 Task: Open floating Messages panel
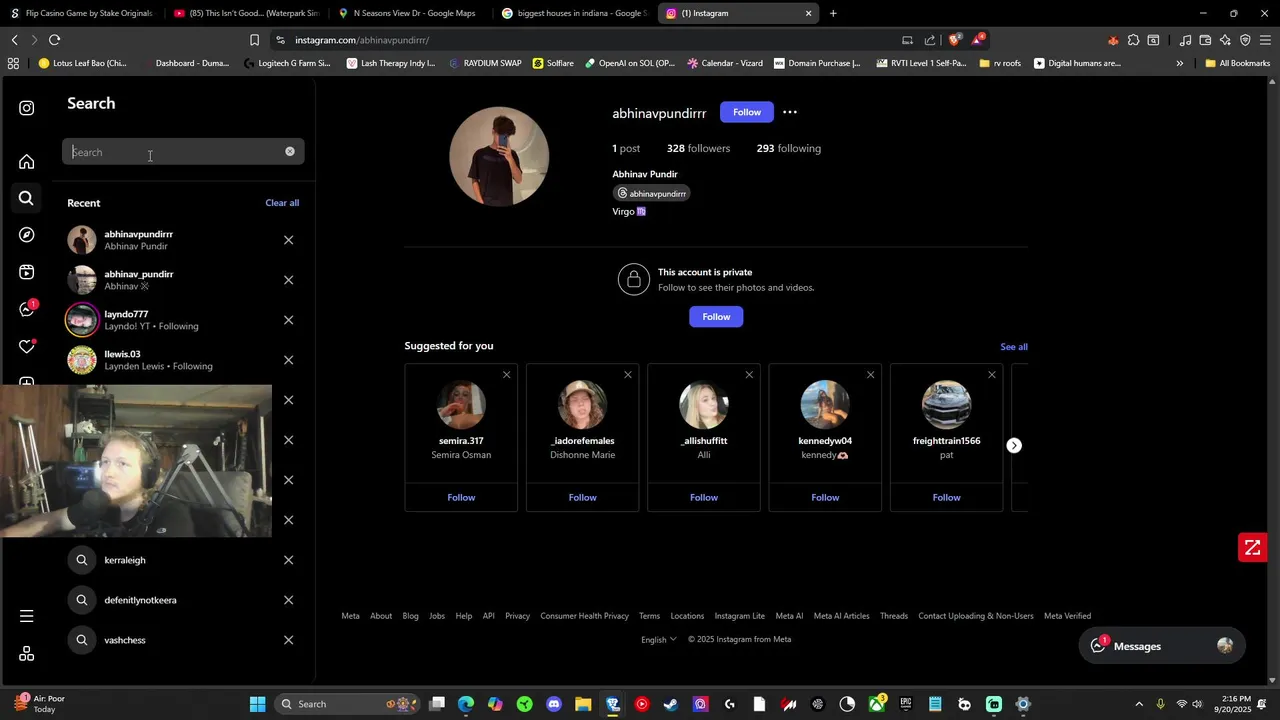pos(1162,646)
